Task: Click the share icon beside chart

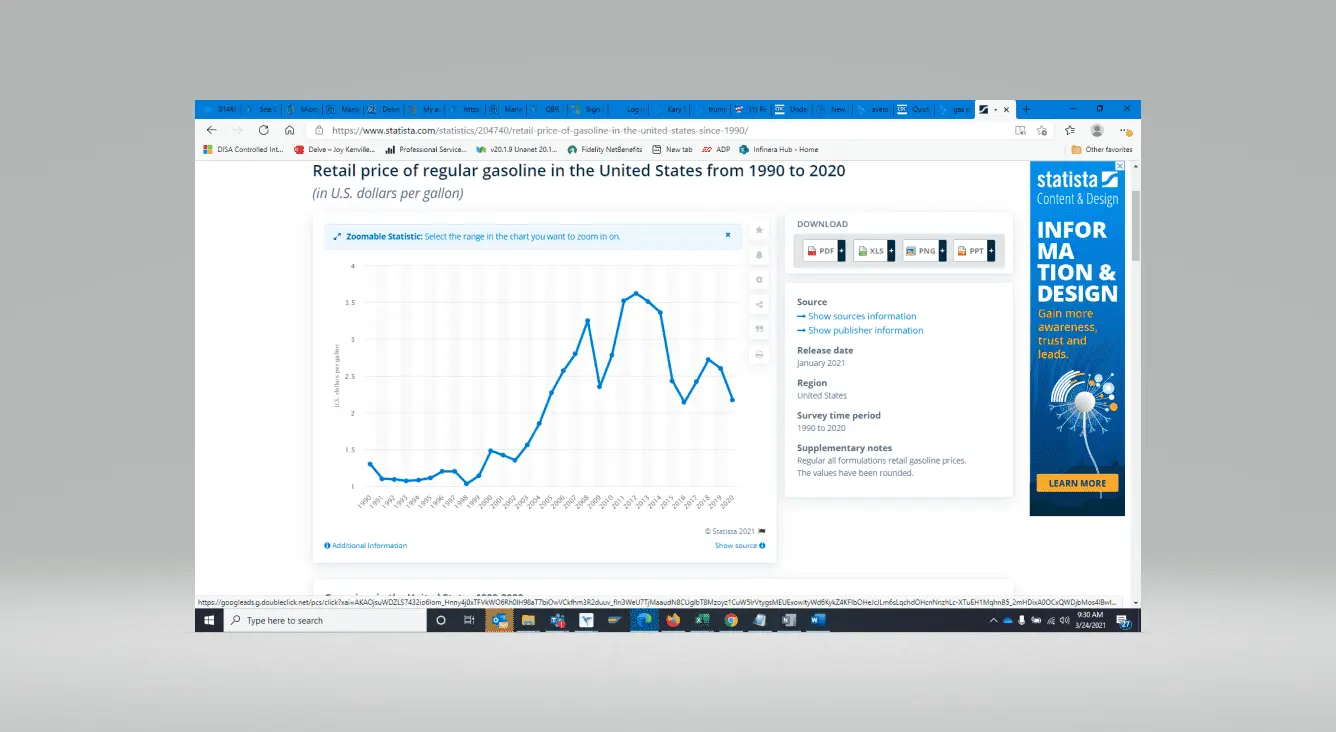Action: tap(759, 305)
